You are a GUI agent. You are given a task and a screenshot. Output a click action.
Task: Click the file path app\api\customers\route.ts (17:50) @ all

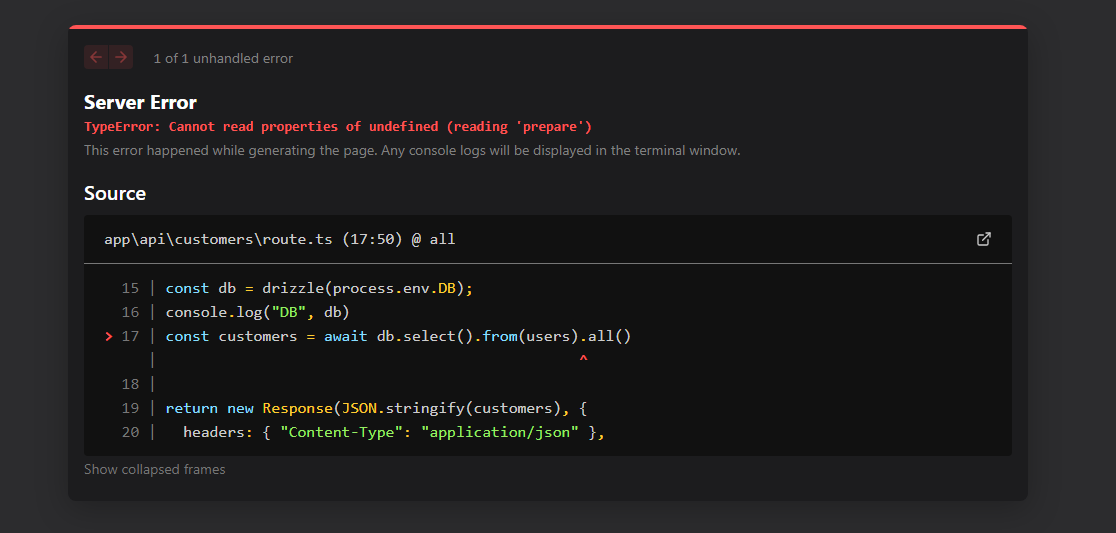pyautogui.click(x=280, y=239)
